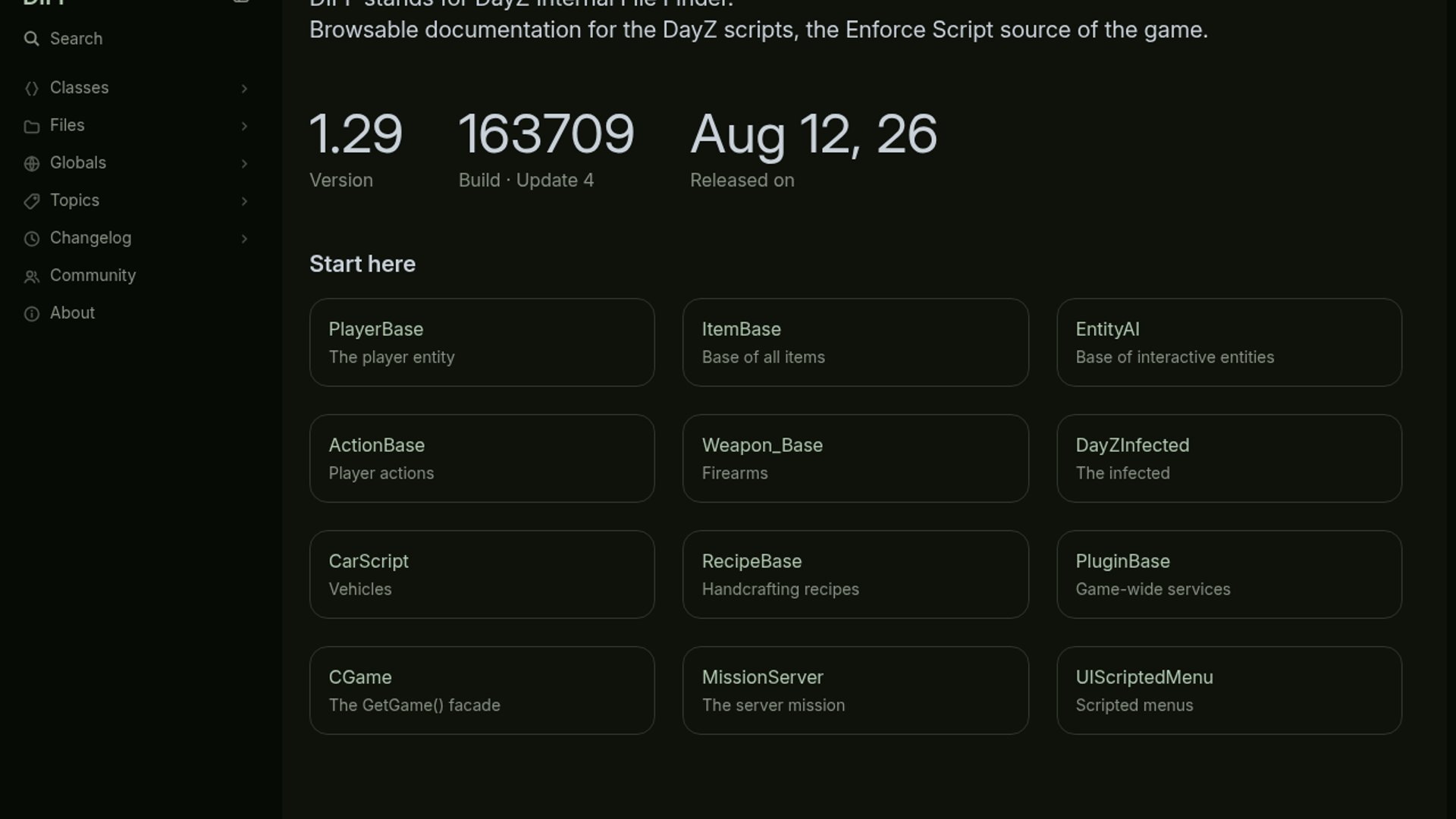Click the Community people icon
Viewport: 1456px width, 819px height.
(x=31, y=276)
